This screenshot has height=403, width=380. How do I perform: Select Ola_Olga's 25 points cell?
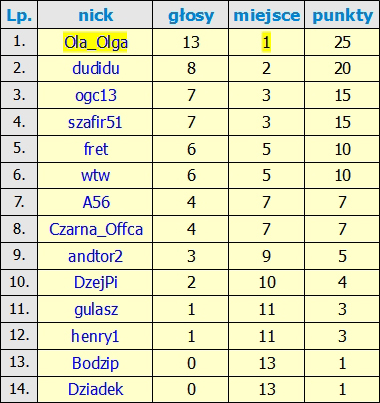tap(342, 42)
